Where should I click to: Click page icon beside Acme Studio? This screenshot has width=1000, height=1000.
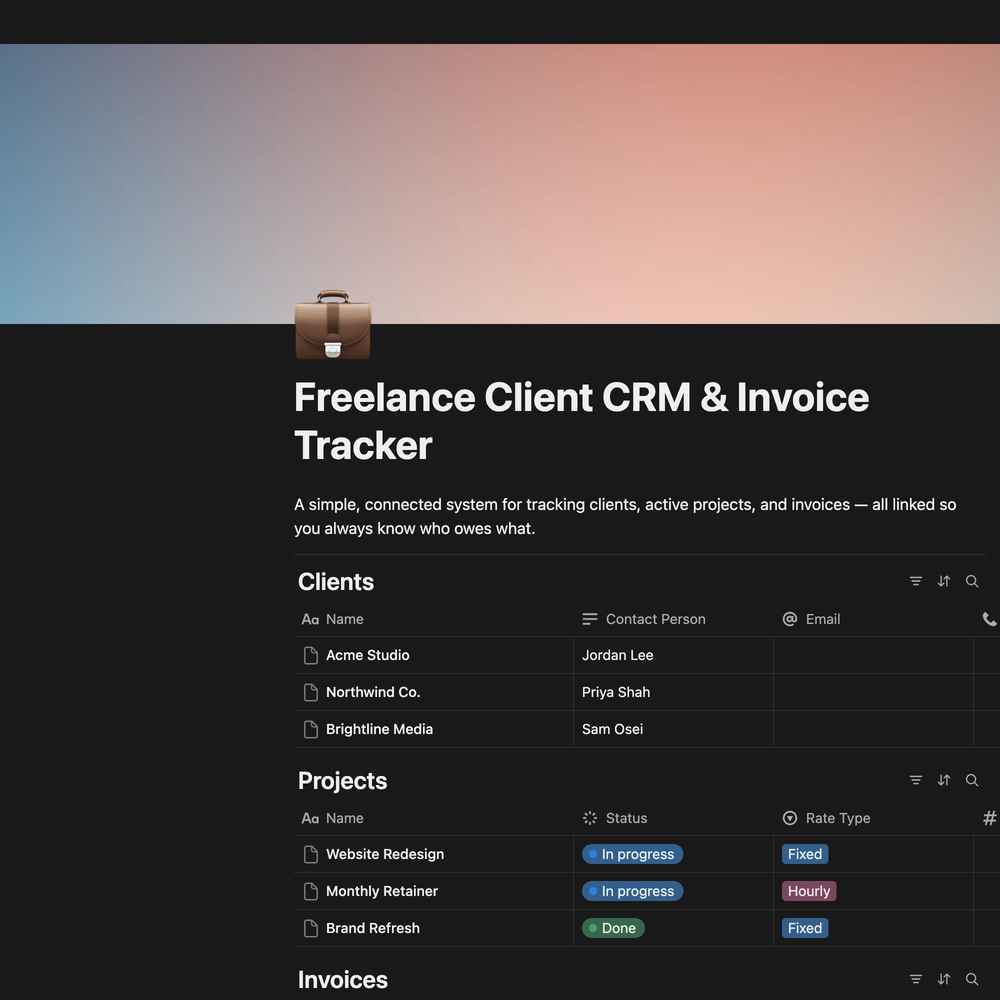[311, 655]
